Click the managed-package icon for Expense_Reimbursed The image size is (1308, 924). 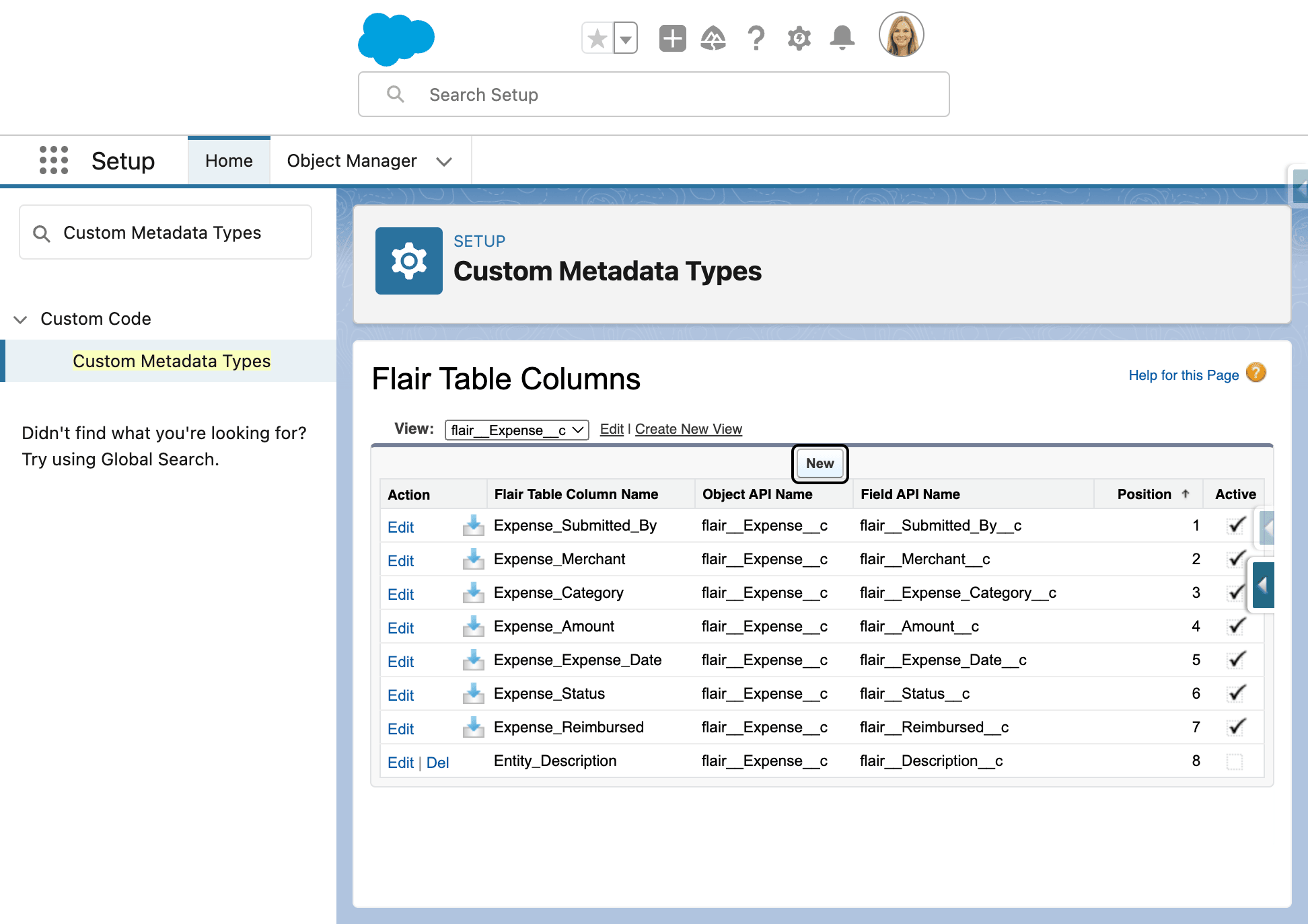(473, 727)
